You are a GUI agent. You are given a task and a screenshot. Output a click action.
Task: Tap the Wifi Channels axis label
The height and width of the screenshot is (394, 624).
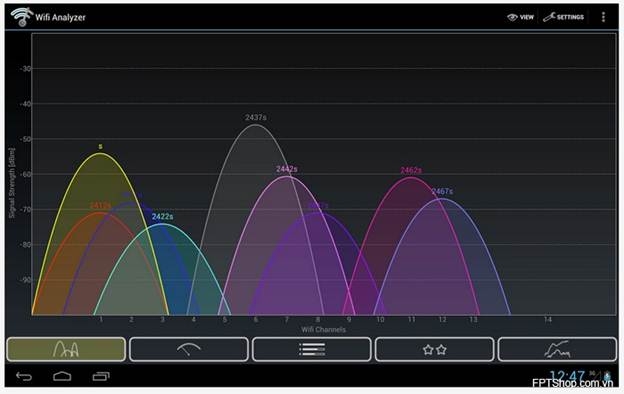323,330
